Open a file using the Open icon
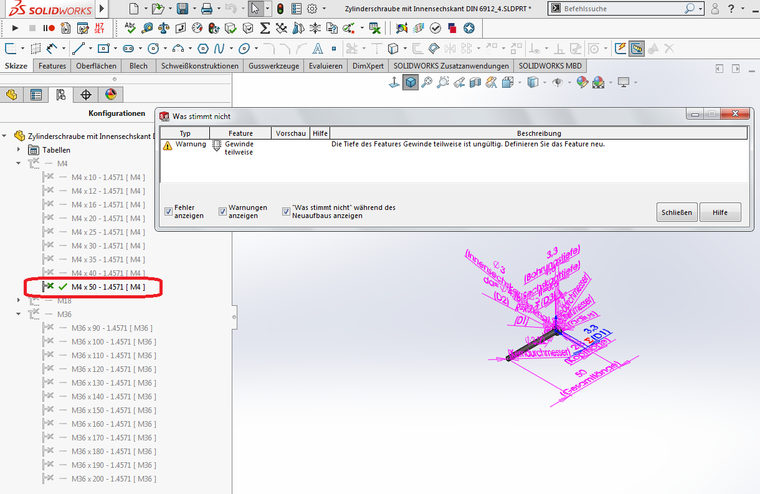The image size is (760, 494). click(x=157, y=9)
